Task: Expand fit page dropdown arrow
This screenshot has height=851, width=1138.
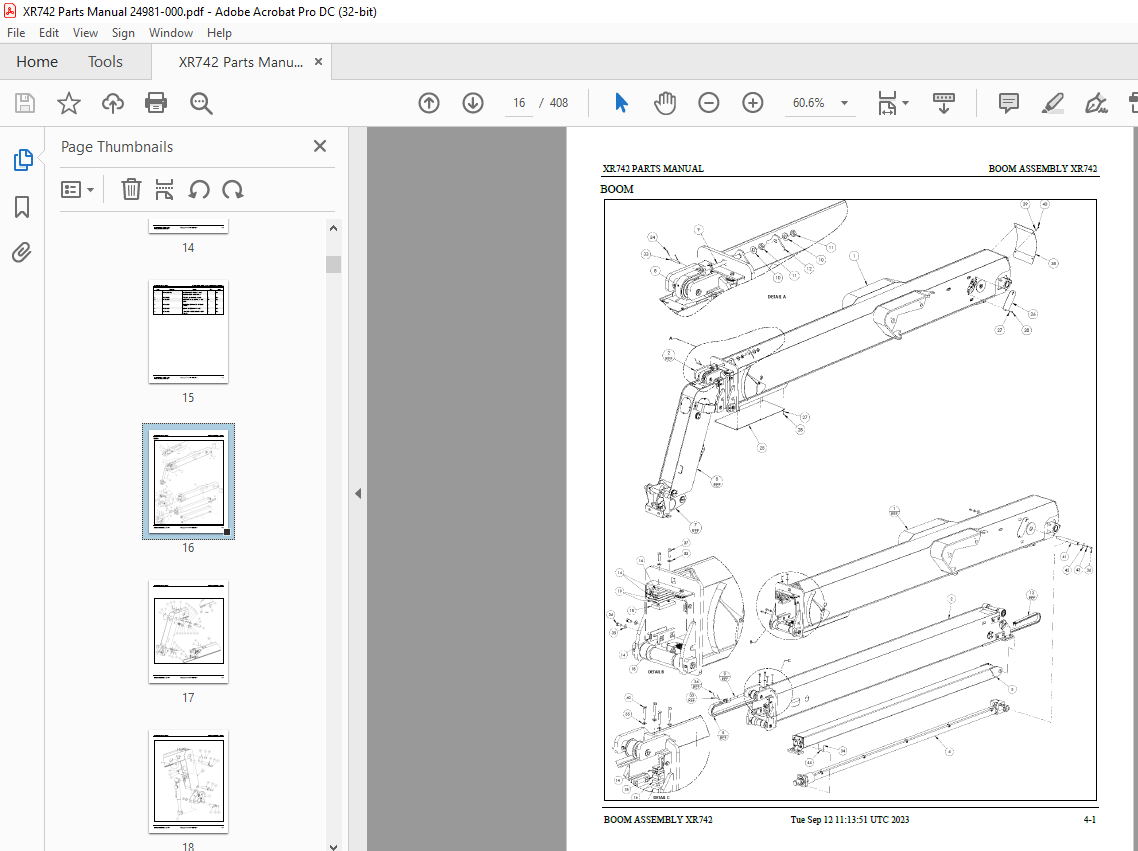Action: (x=905, y=103)
